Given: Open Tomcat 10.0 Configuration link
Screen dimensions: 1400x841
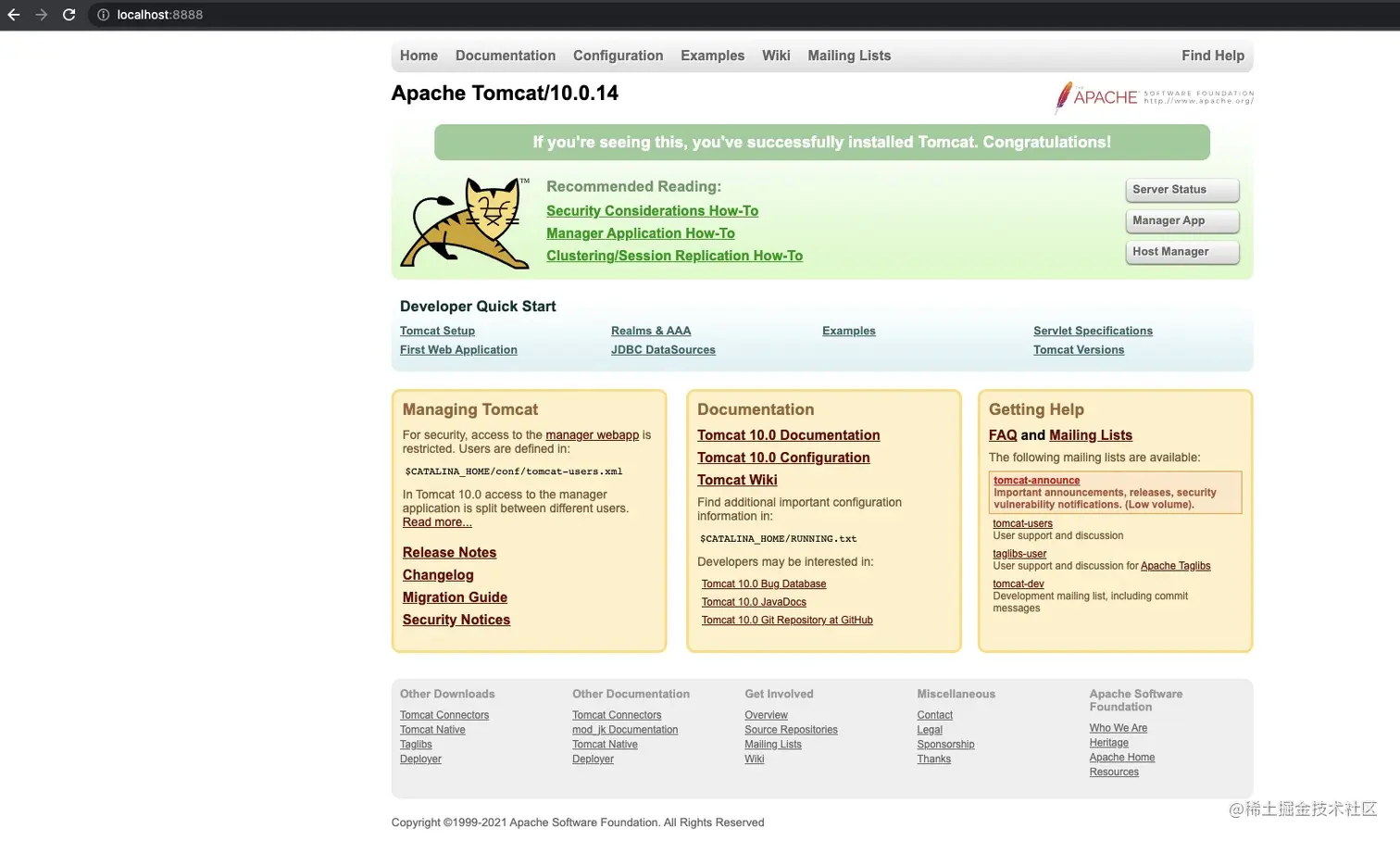Looking at the screenshot, I should [783, 458].
